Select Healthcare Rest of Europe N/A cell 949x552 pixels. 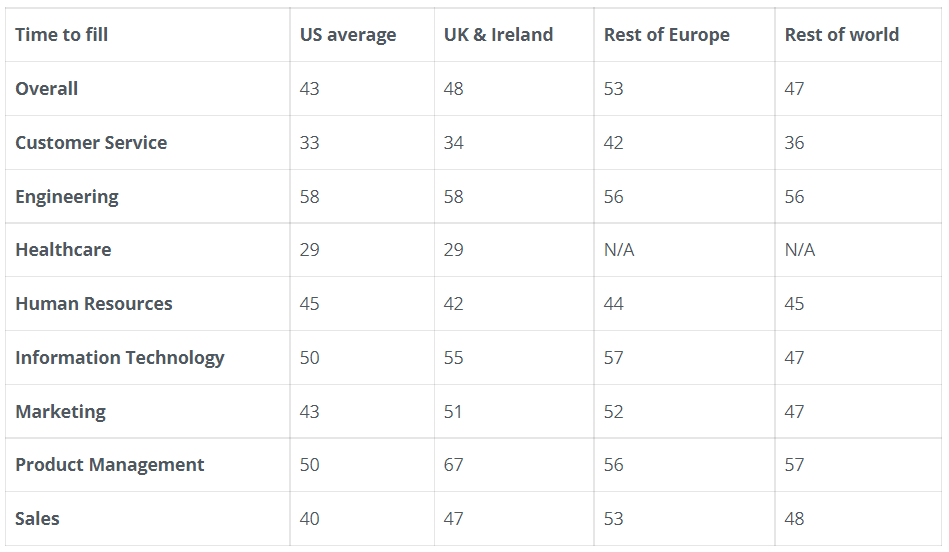point(619,250)
